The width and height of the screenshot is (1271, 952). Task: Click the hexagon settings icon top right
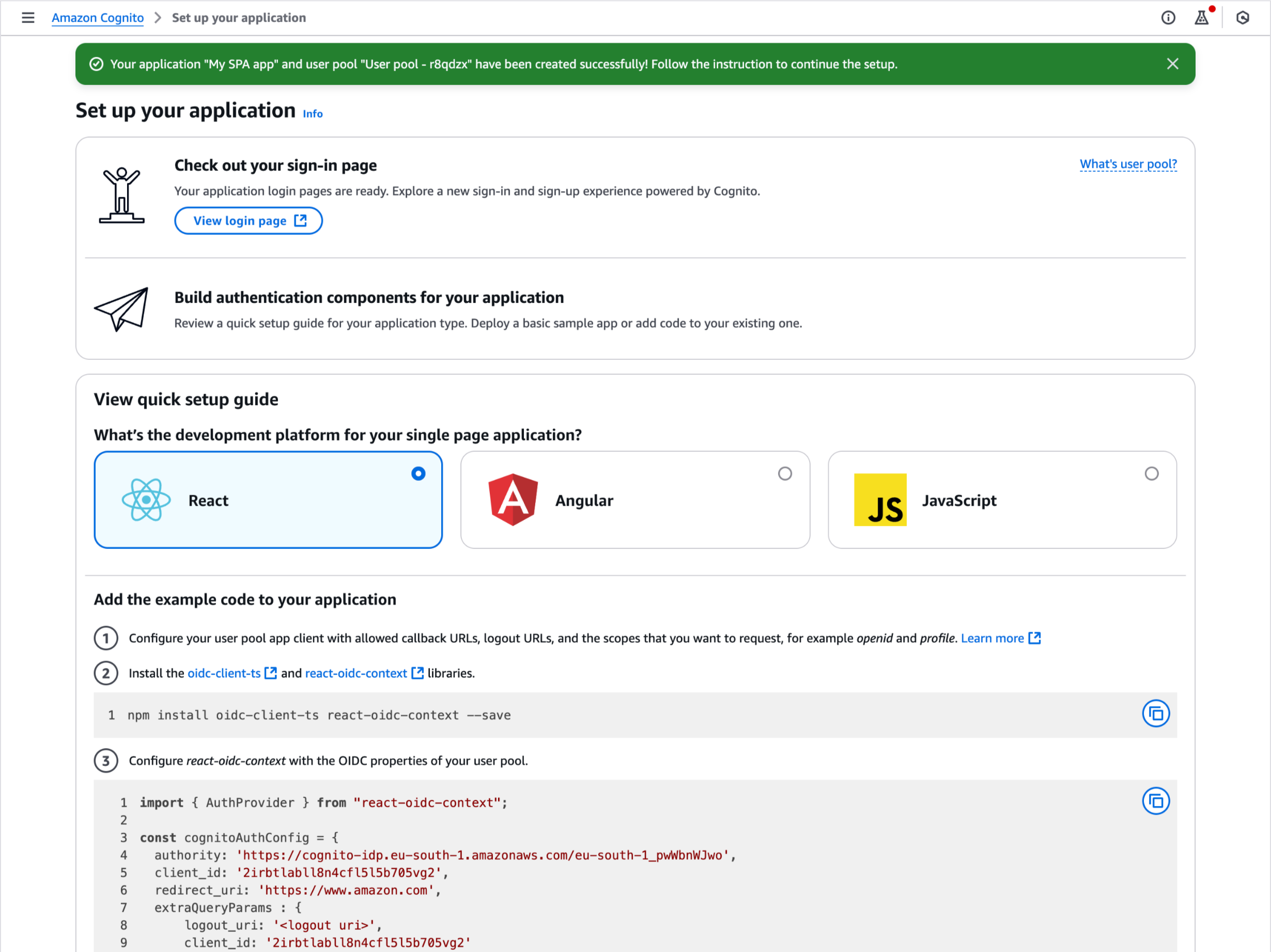point(1242,18)
